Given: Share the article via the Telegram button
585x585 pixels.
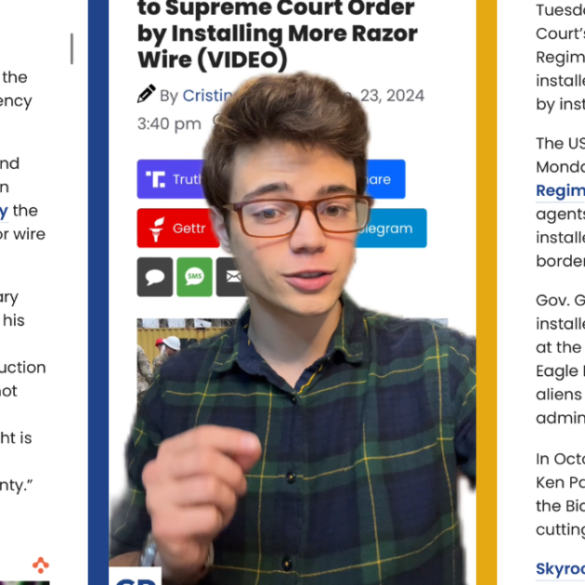Looking at the screenshot, I should (390, 228).
